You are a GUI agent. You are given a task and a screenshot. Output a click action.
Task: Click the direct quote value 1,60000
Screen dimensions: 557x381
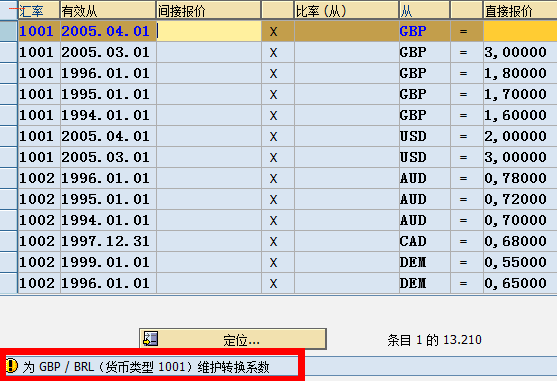click(515, 115)
